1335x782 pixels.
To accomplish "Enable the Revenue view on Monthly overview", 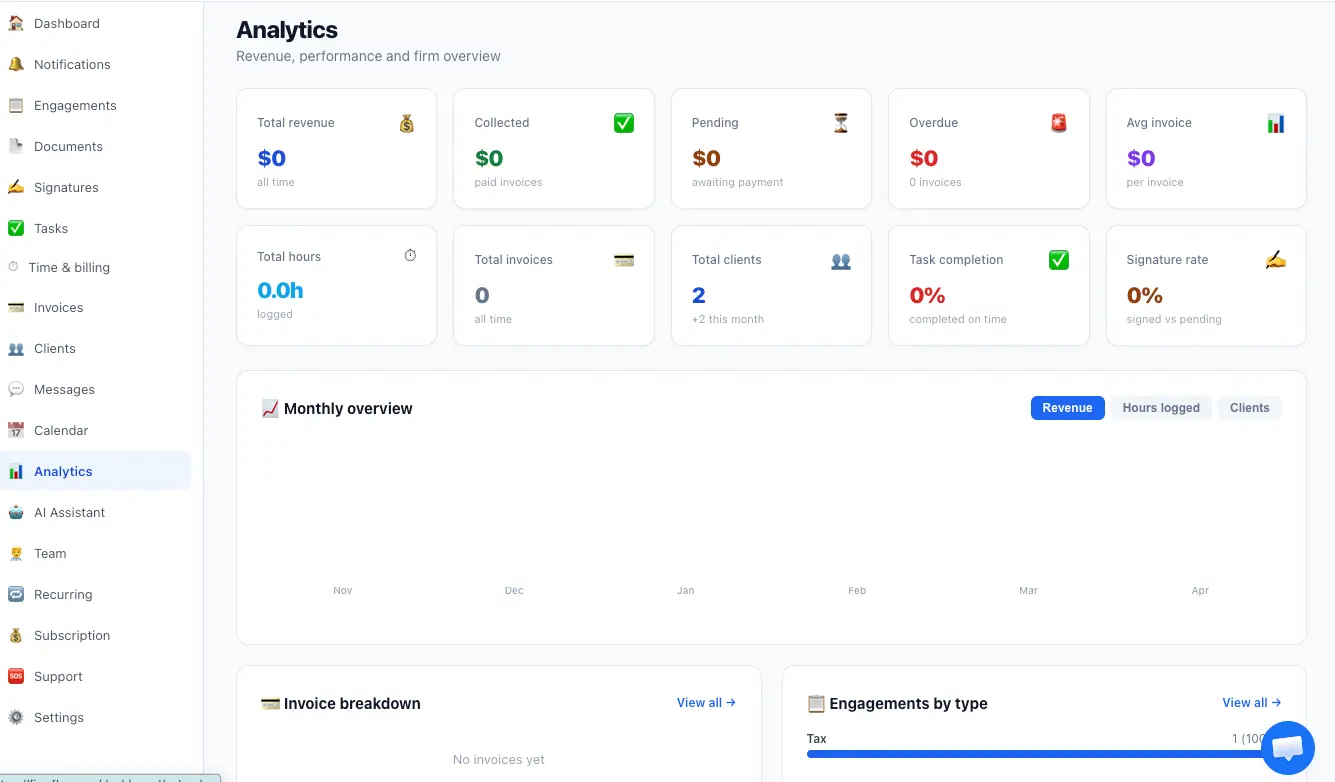I will coord(1067,407).
